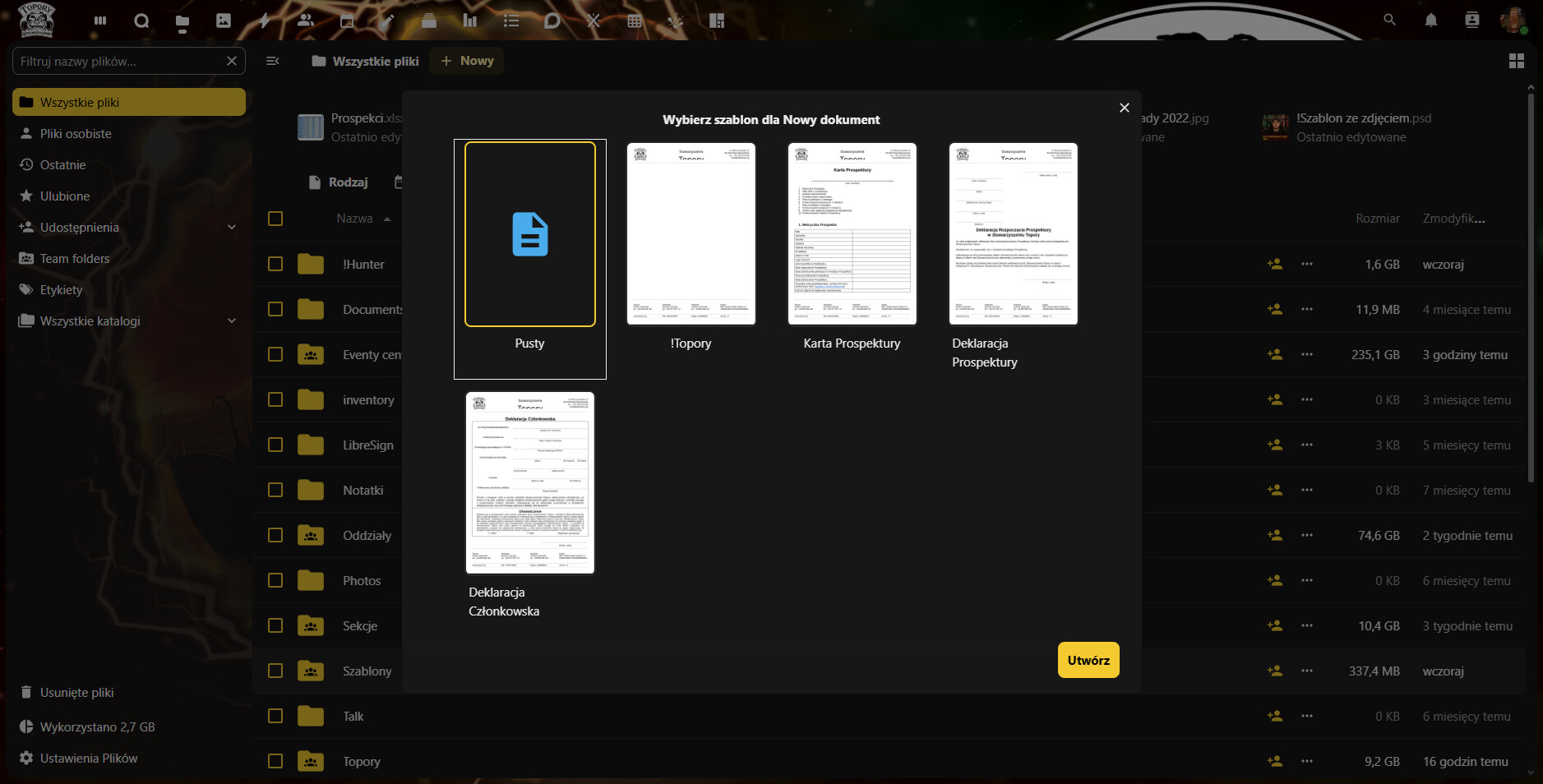Image resolution: width=1543 pixels, height=784 pixels.
Task: Click the Topory logo in the header
Action: coord(36,20)
